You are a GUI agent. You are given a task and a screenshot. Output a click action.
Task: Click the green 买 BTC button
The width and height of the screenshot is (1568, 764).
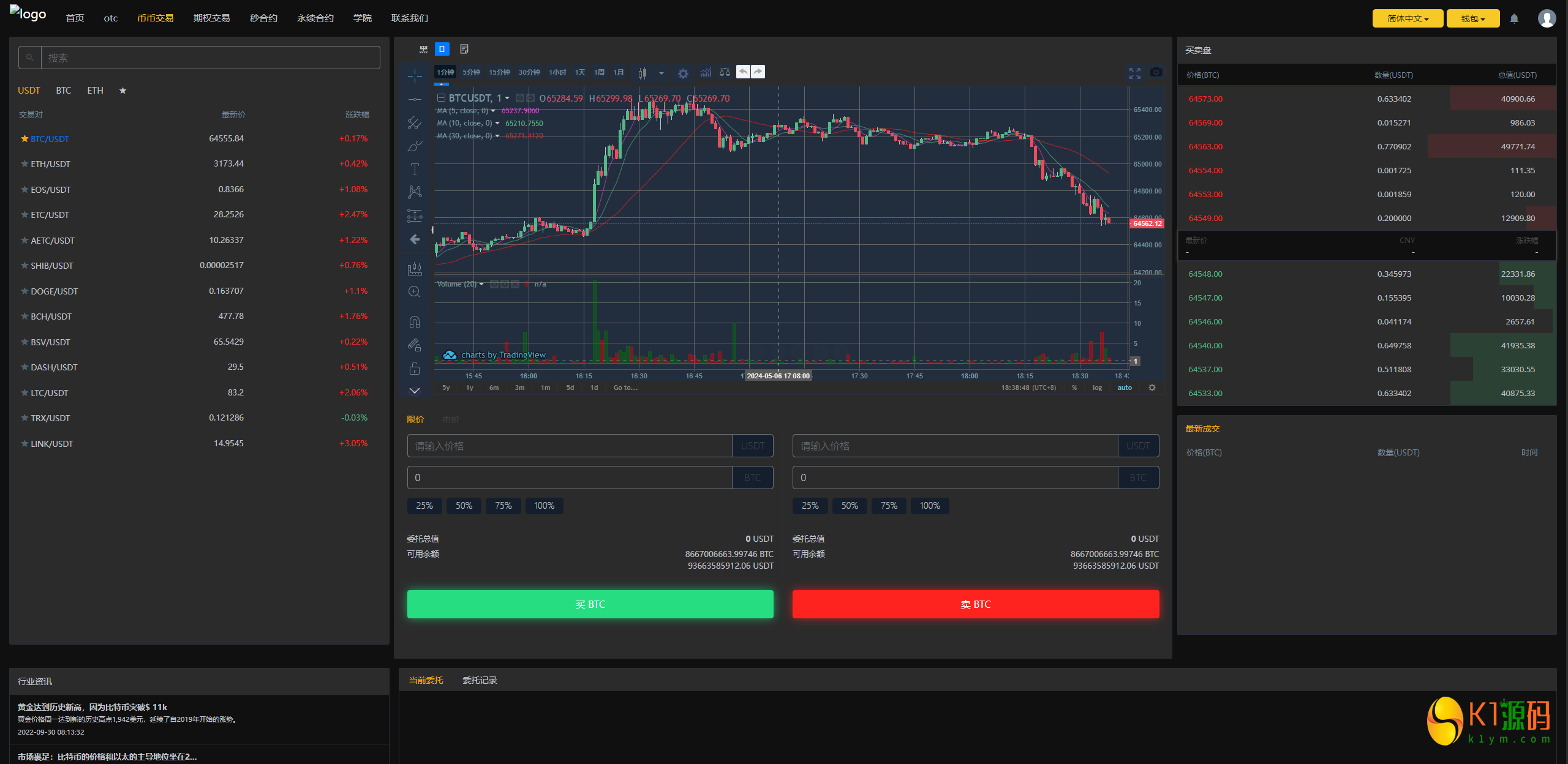click(590, 604)
